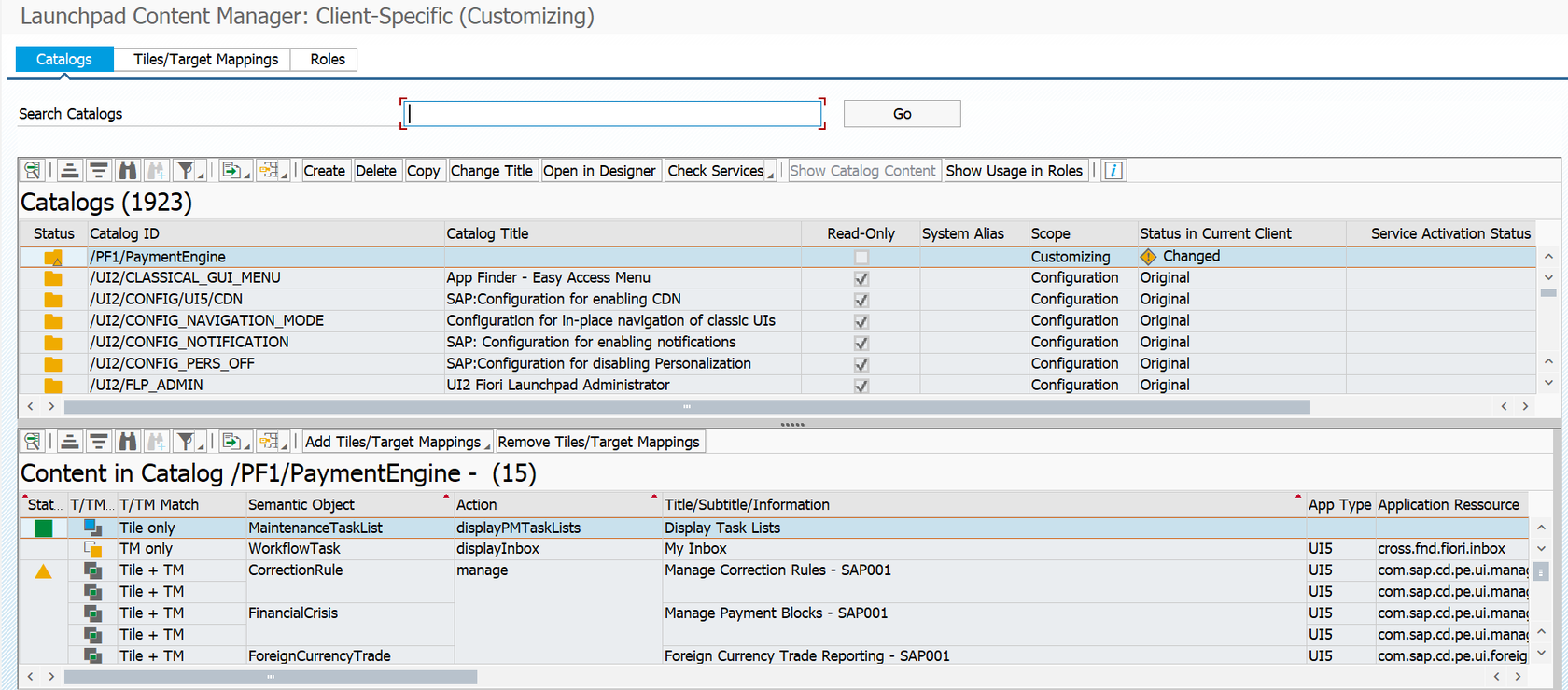1568x690 pixels.
Task: Click green status square of MaintenanceTaskList row
Action: pyautogui.click(x=43, y=528)
